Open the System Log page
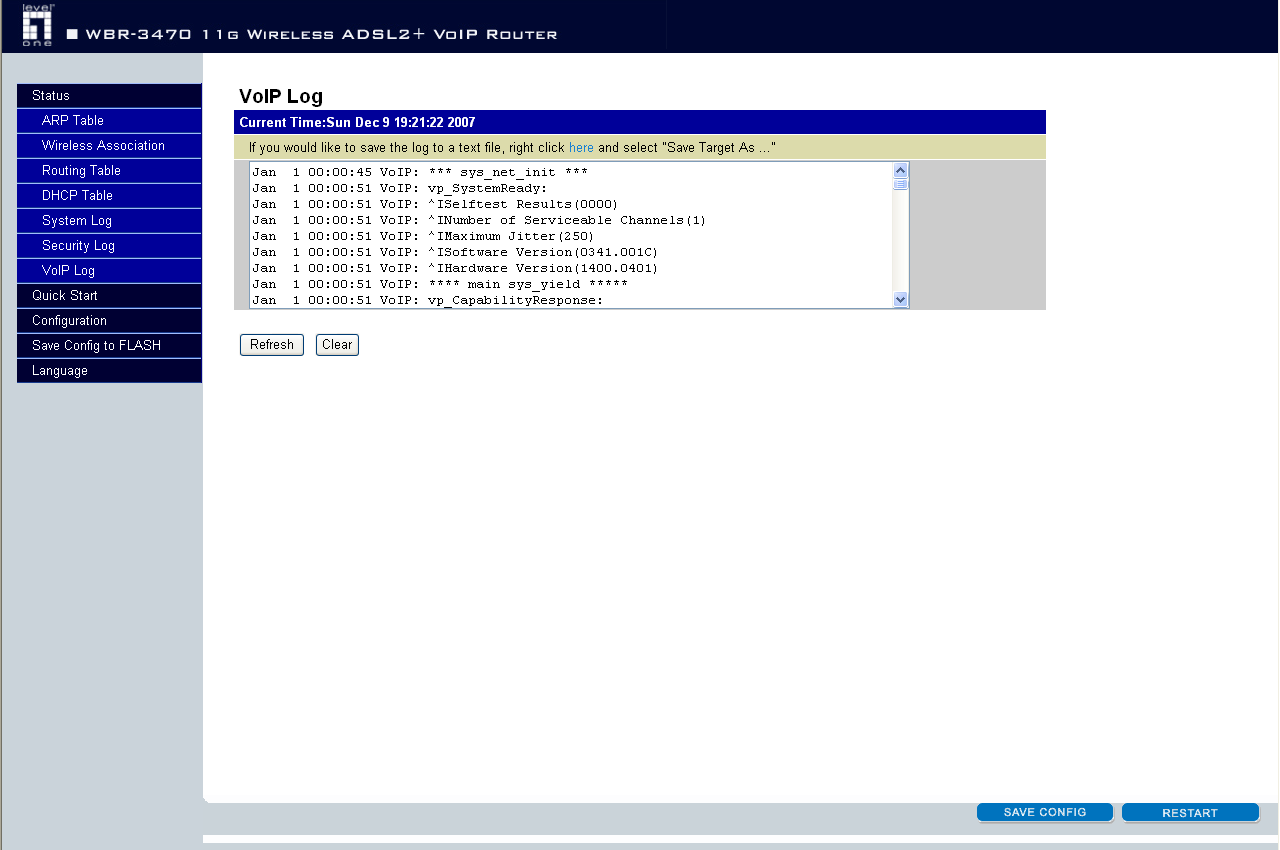 coord(109,221)
